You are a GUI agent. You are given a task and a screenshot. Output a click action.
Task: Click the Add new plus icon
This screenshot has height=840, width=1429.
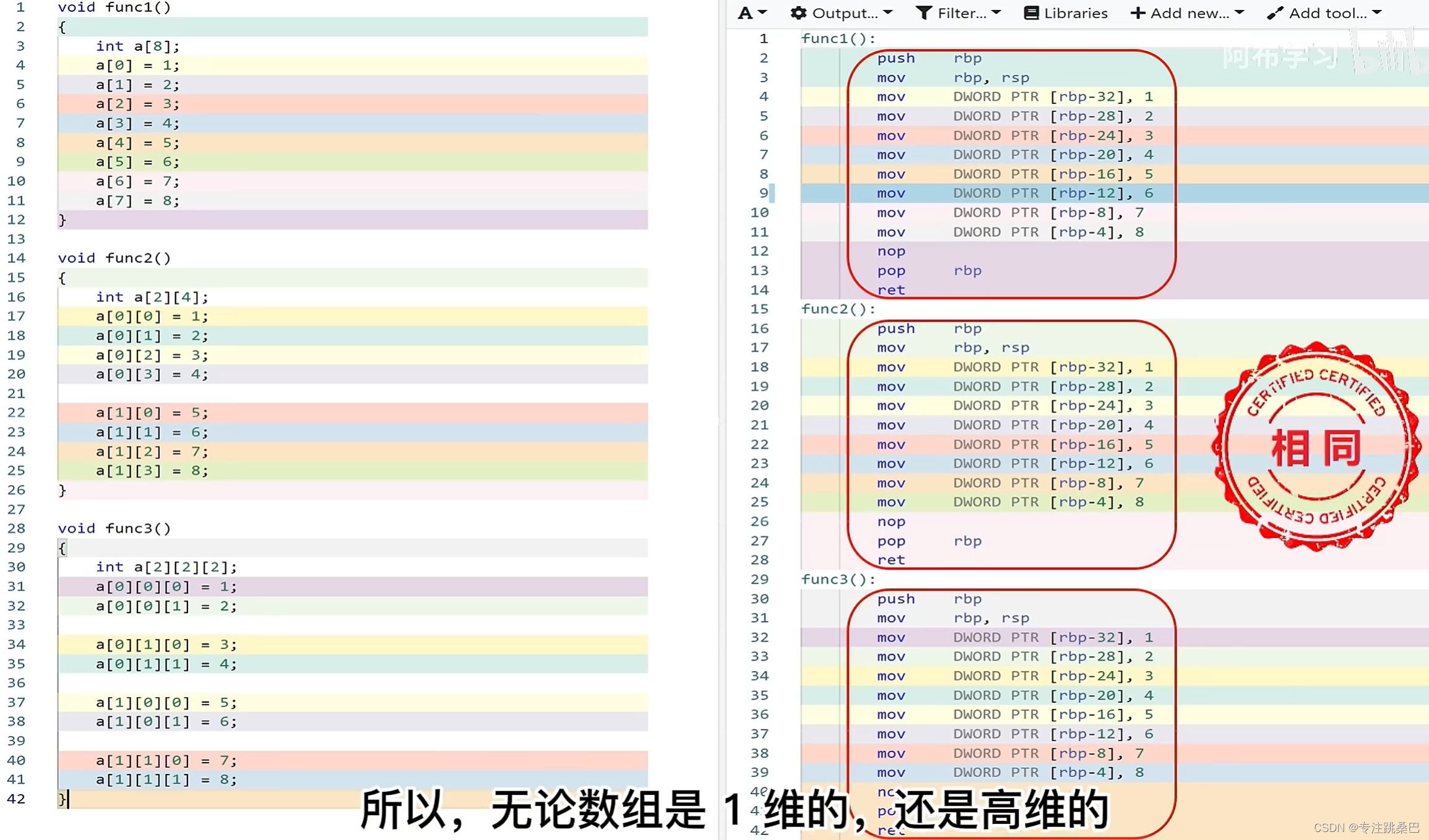1138,12
